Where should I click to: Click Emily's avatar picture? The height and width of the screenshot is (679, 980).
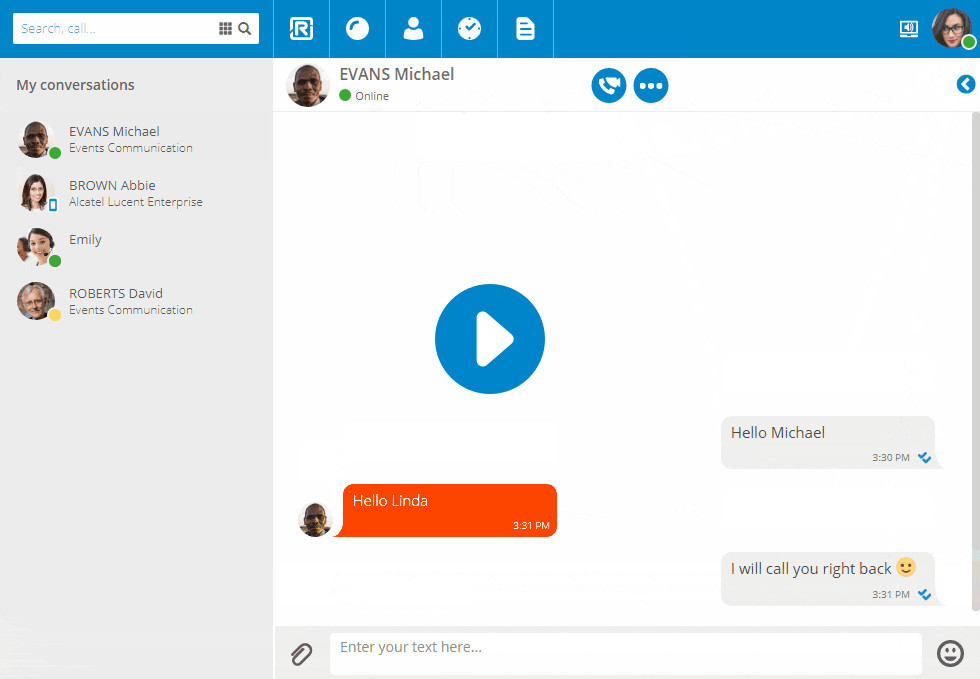(36, 246)
